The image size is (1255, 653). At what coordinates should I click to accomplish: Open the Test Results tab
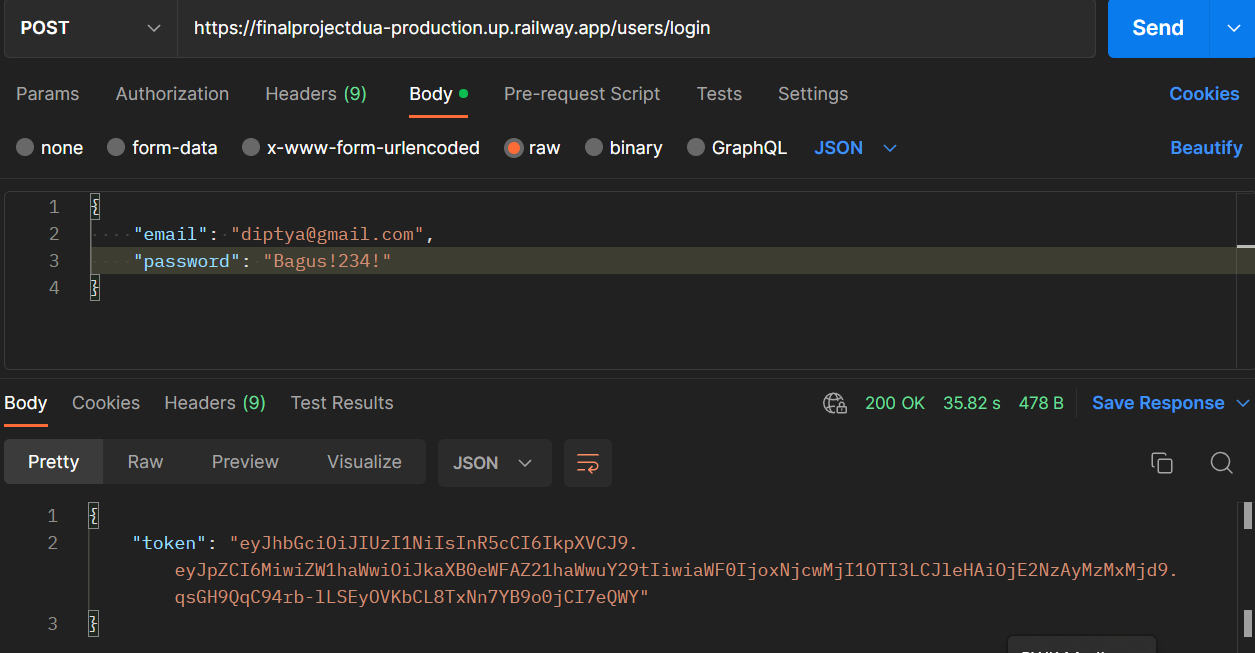(x=341, y=403)
